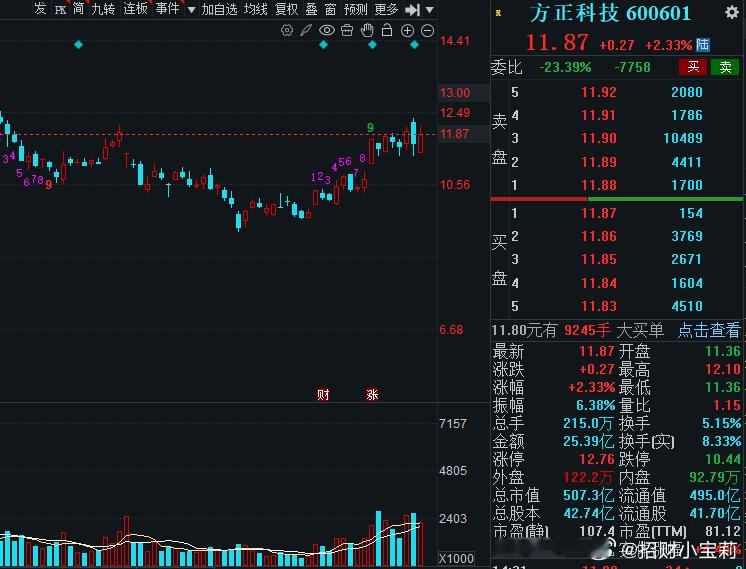The image size is (746, 569).
Task: Expand the dropdown arrow after jump-to-end icon
Action: tap(430, 10)
